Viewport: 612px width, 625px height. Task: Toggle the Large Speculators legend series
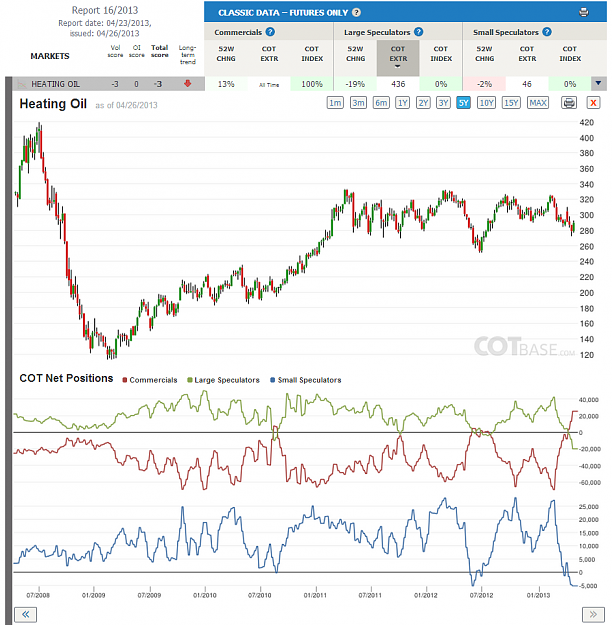click(223, 380)
